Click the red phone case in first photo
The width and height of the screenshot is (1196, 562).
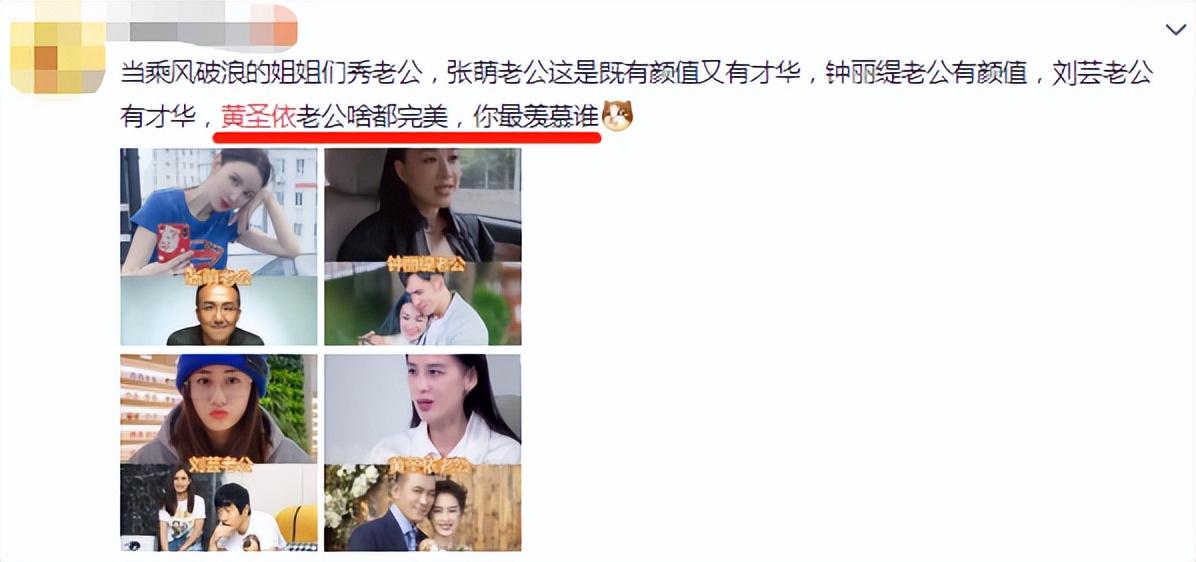174,244
